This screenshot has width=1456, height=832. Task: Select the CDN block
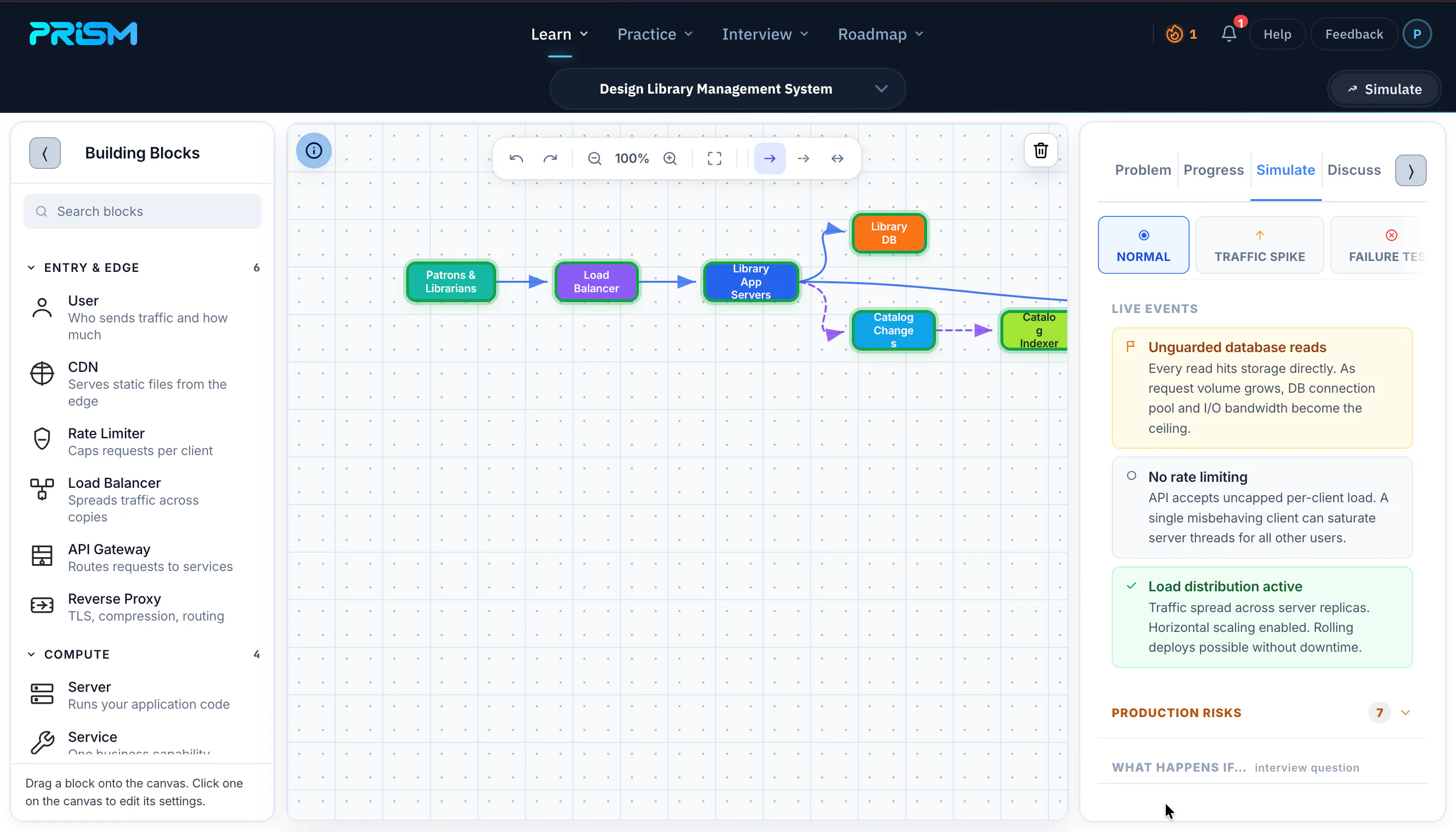(142, 383)
